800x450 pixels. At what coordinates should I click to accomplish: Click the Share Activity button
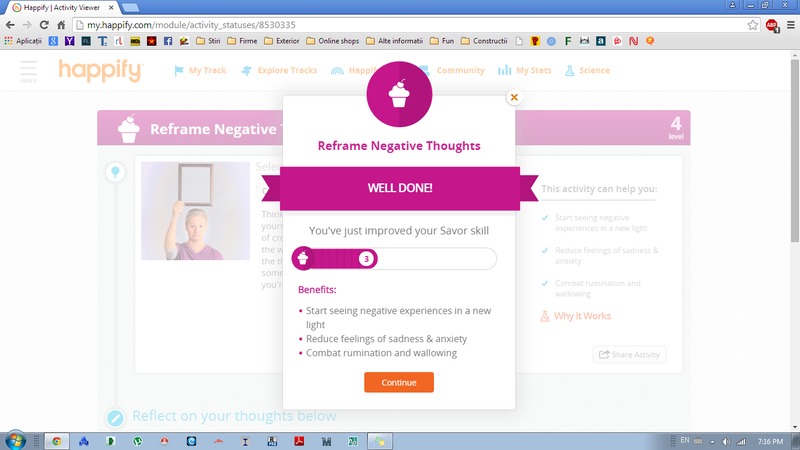[629, 355]
